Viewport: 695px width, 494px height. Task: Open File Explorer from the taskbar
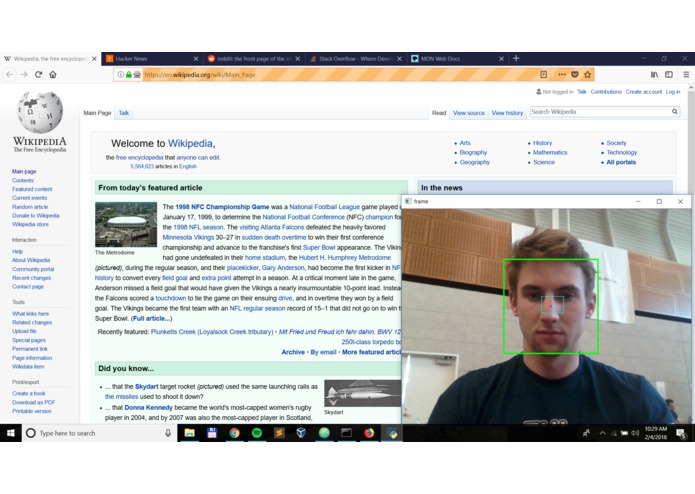click(189, 433)
